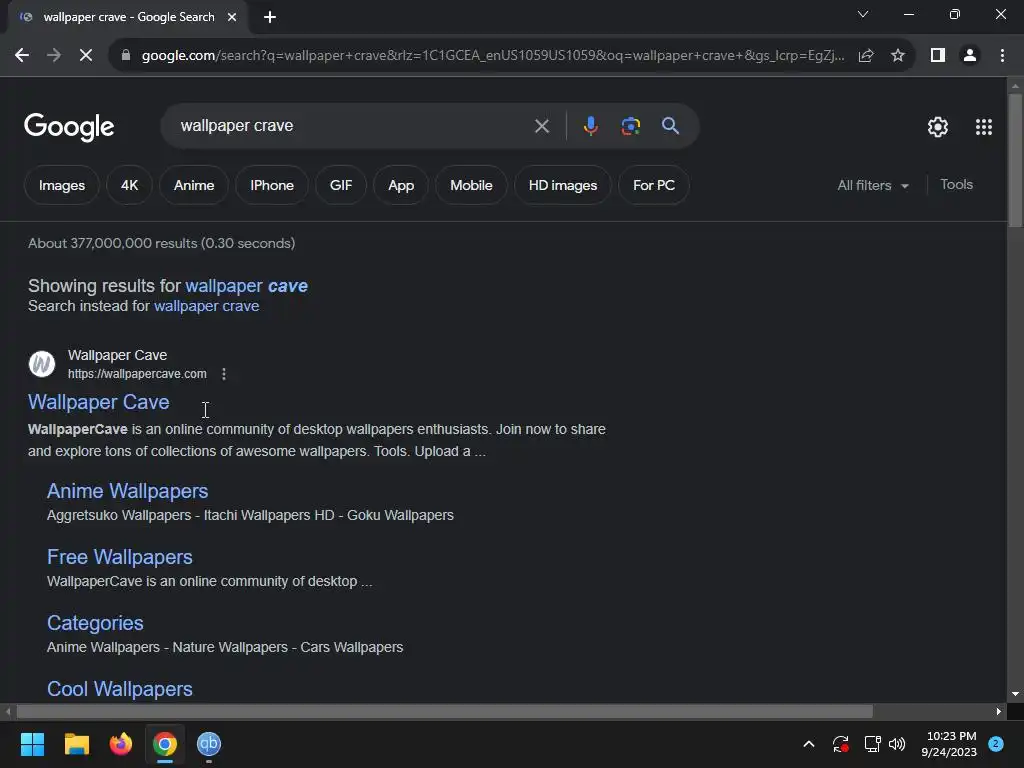Share this page from the address bar
This screenshot has width=1024, height=768.
point(866,56)
